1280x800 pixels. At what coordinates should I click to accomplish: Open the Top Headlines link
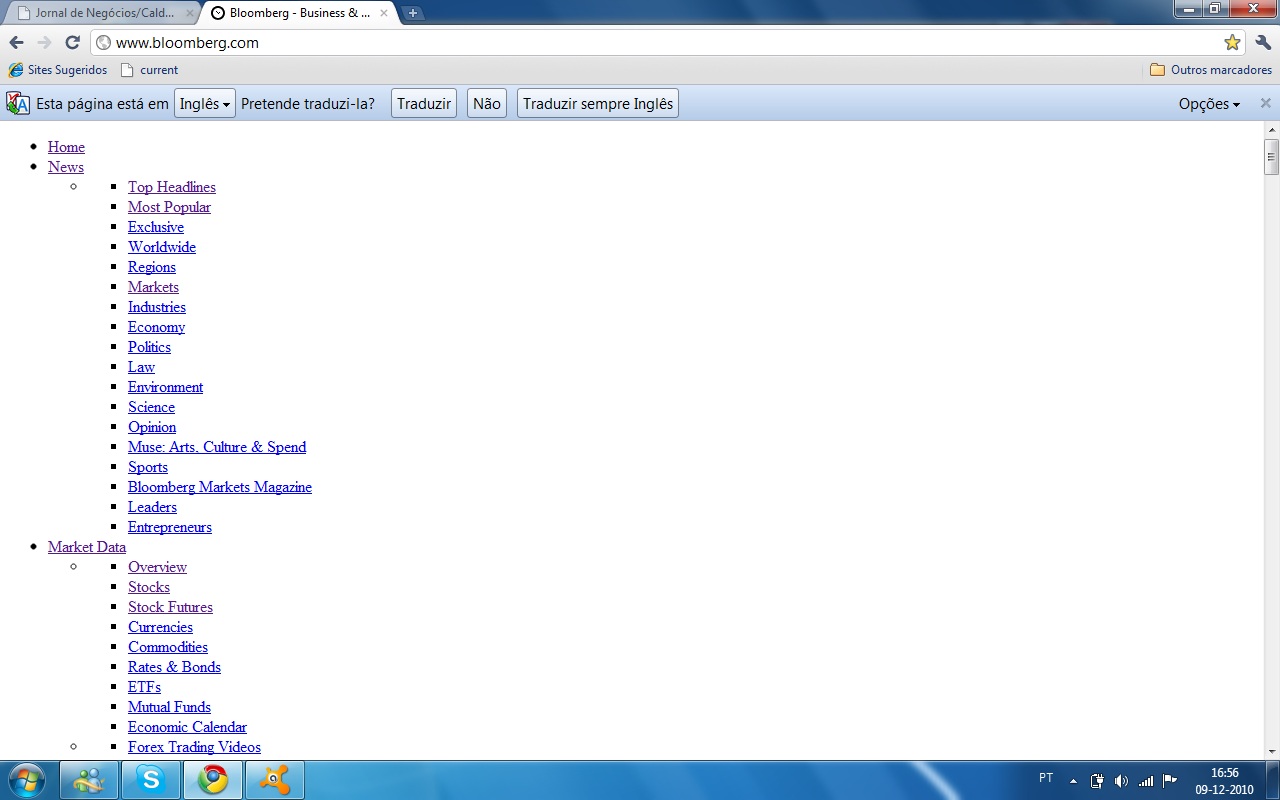click(x=172, y=187)
